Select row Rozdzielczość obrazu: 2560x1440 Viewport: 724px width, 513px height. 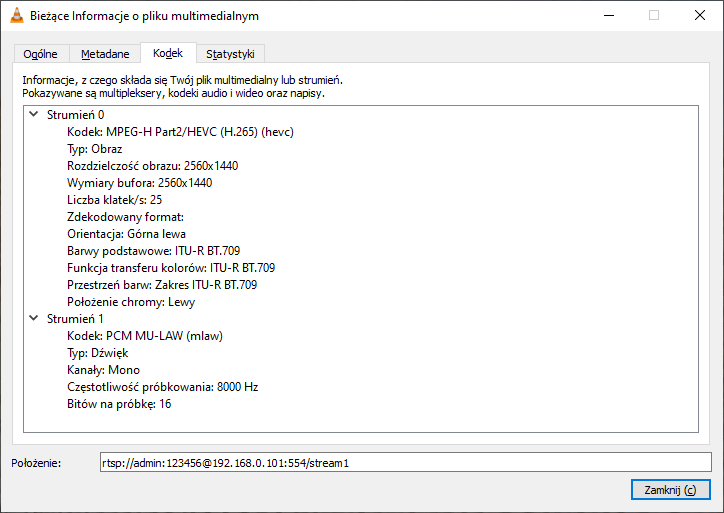(152, 166)
